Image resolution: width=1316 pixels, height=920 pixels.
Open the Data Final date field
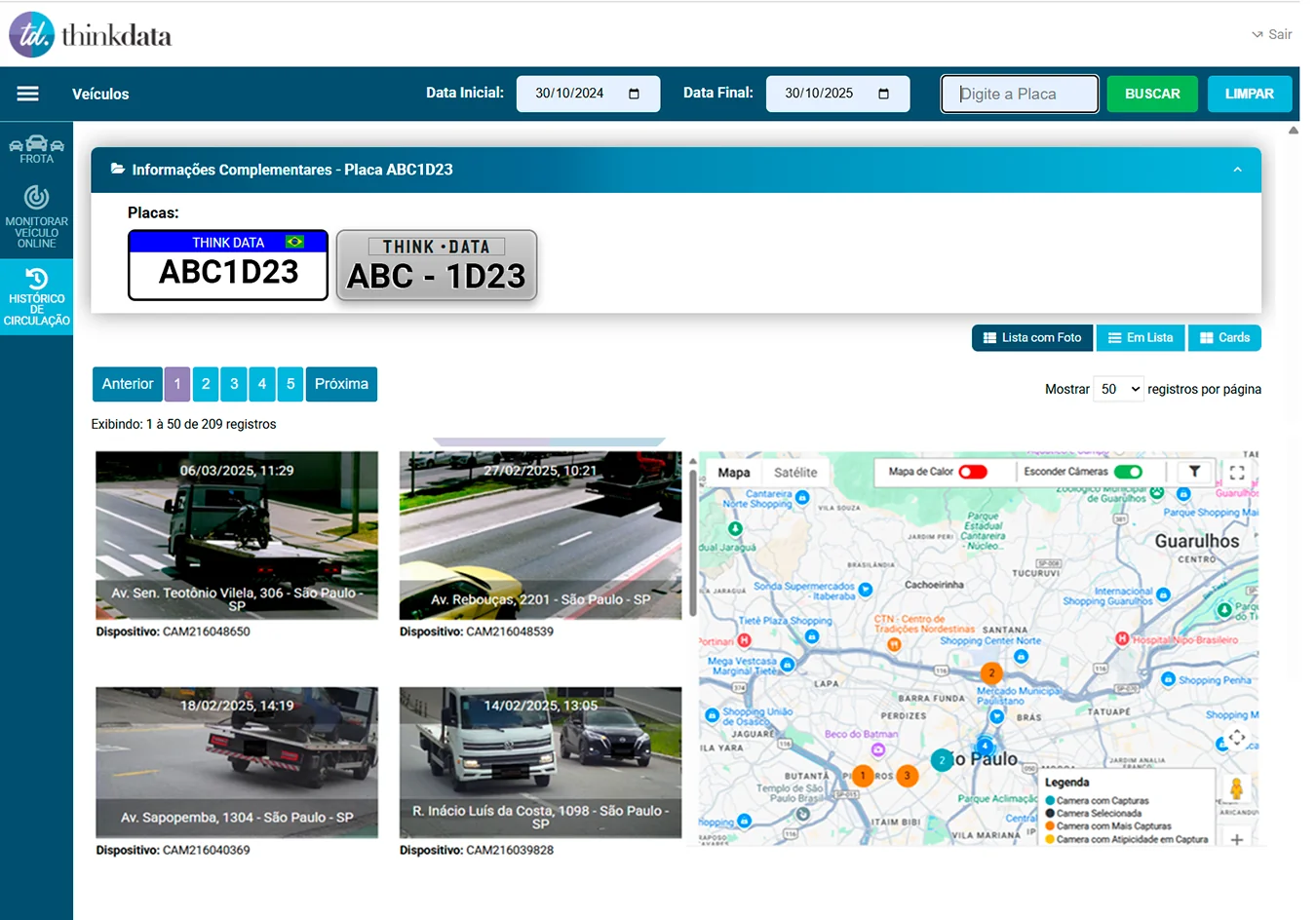[837, 94]
